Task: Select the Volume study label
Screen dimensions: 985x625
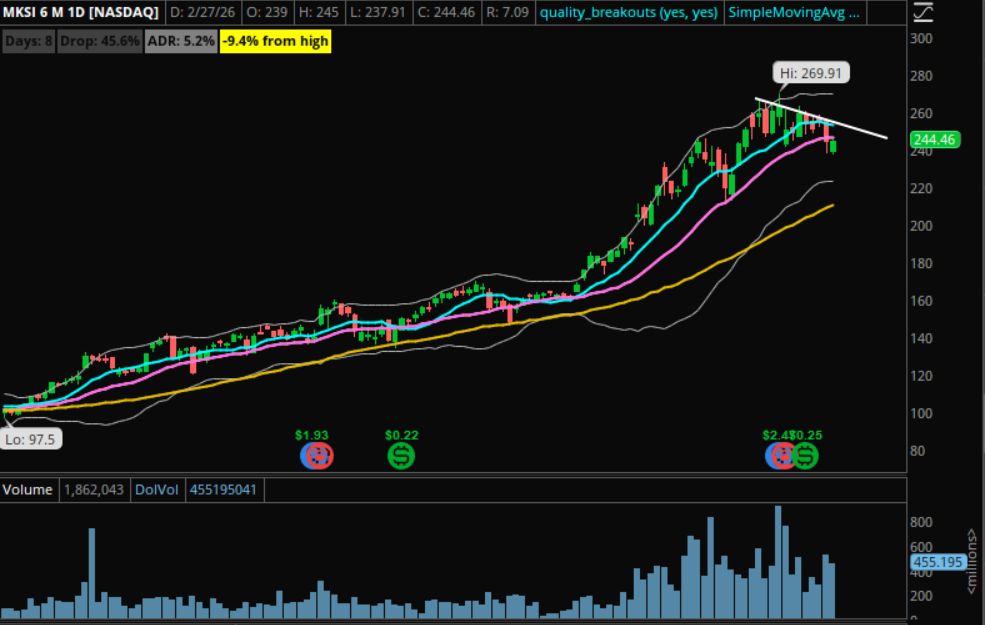Action: tap(29, 491)
